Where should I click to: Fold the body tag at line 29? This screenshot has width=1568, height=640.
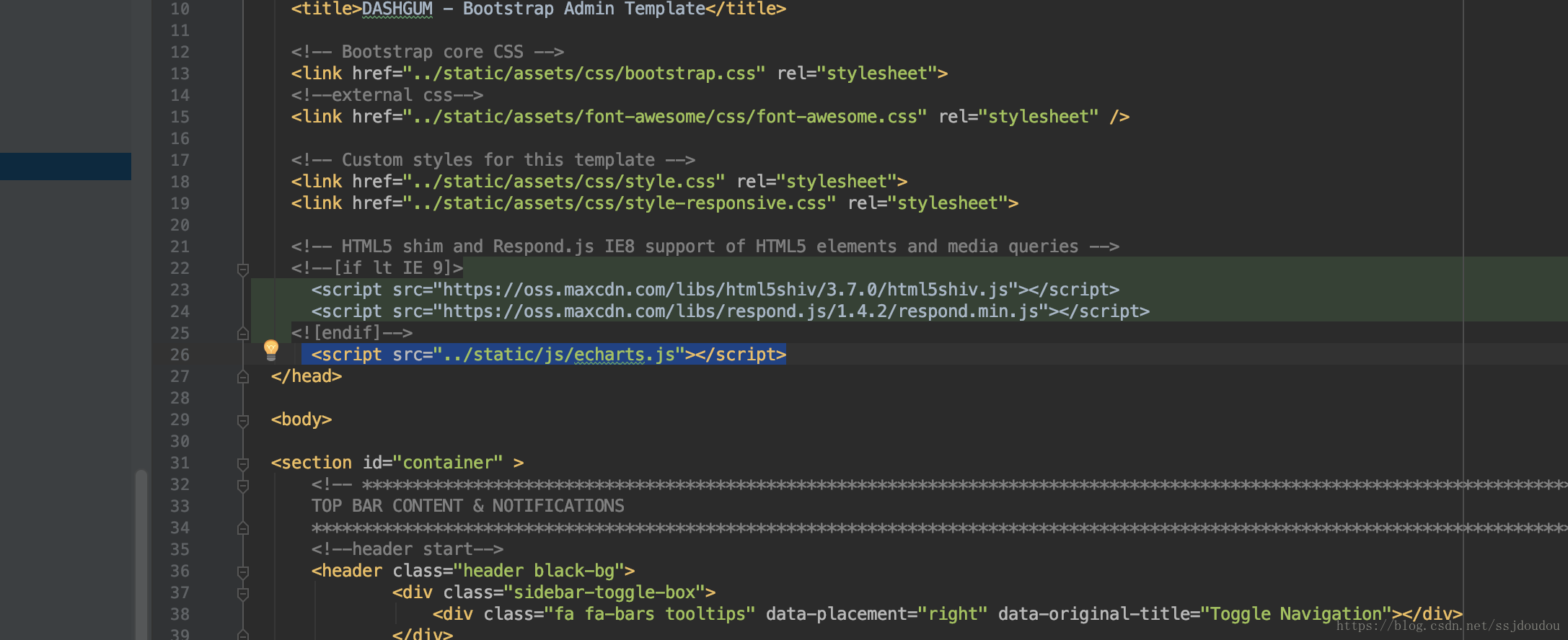243,421
